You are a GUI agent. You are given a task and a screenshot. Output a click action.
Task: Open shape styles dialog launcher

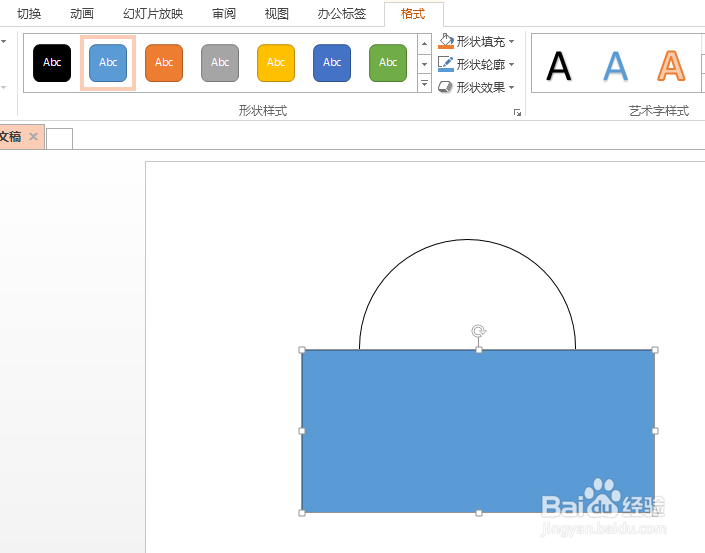pyautogui.click(x=517, y=112)
